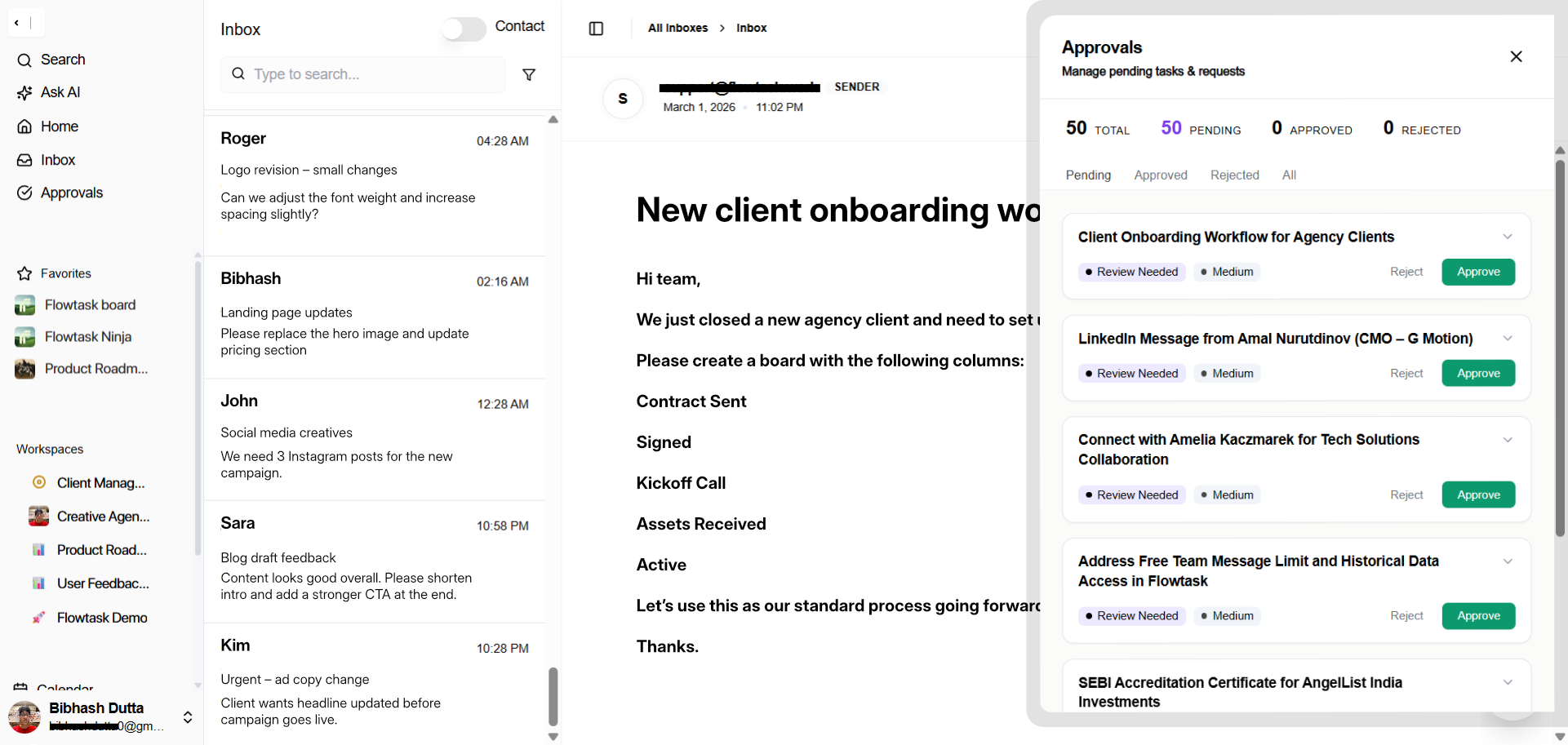Switch to the Rejected tab
The height and width of the screenshot is (745, 1568).
[1234, 175]
